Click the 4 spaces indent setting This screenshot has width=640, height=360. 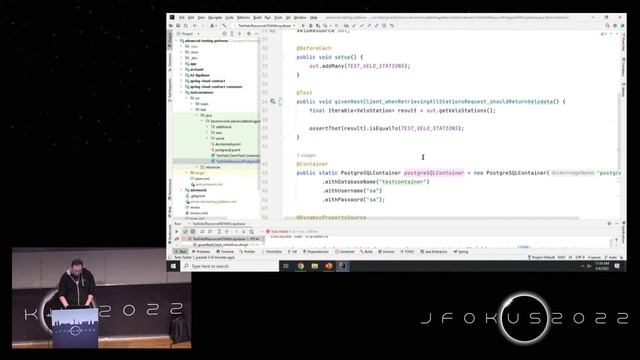click(594, 258)
